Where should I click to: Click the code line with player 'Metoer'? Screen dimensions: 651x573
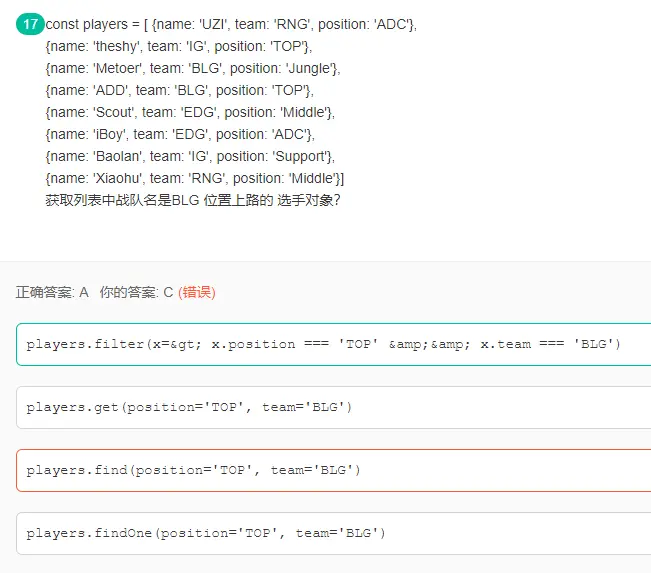[193, 69]
